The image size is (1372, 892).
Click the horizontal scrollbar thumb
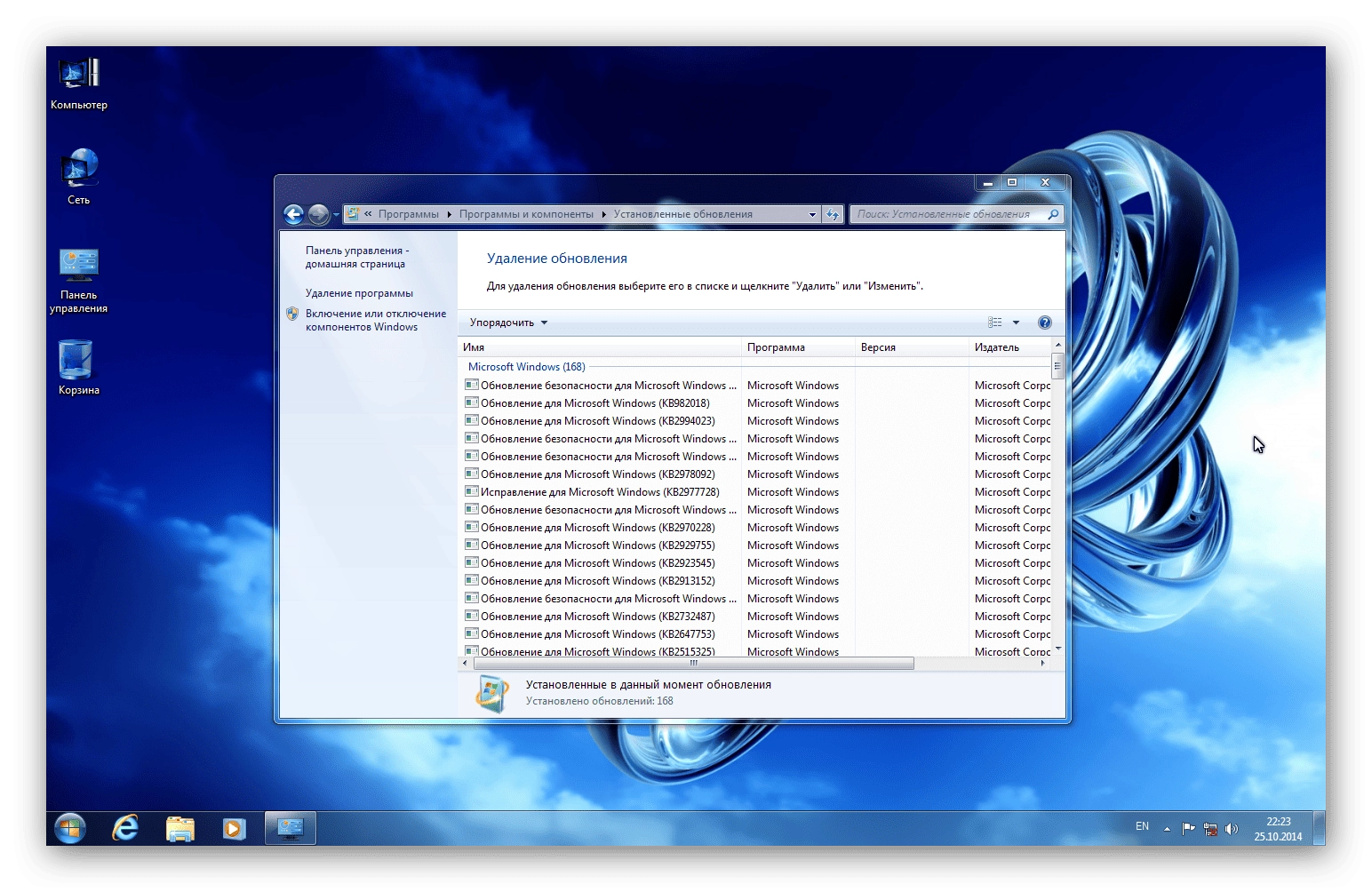tap(694, 664)
